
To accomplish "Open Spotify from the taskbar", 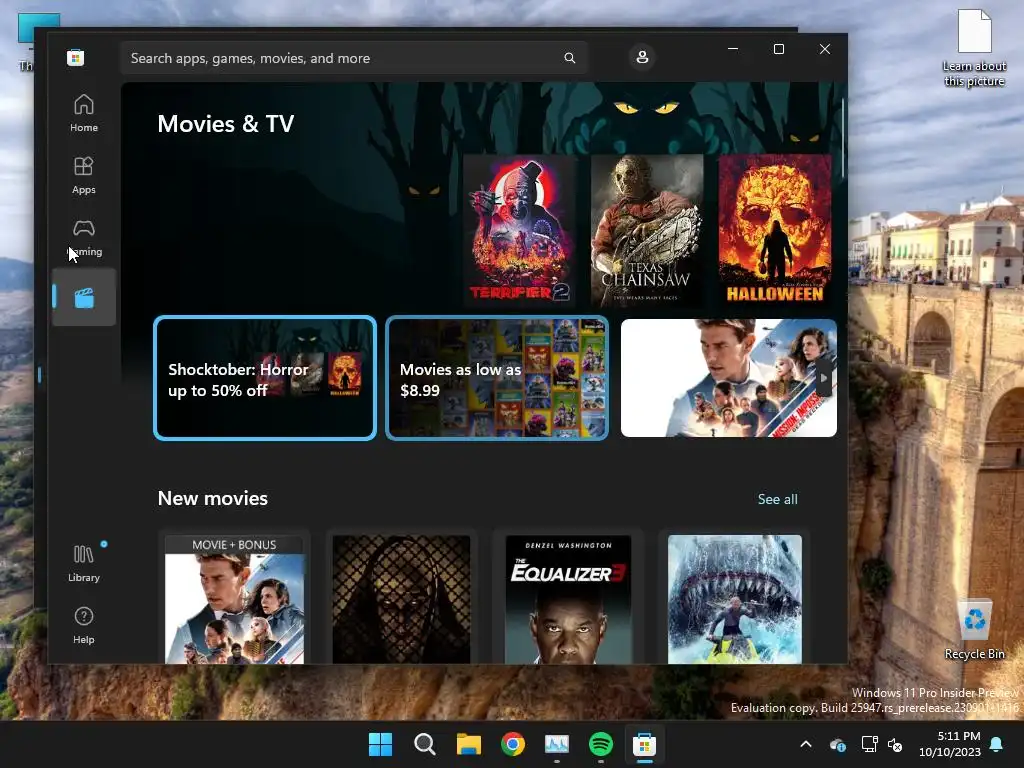I will (601, 744).
